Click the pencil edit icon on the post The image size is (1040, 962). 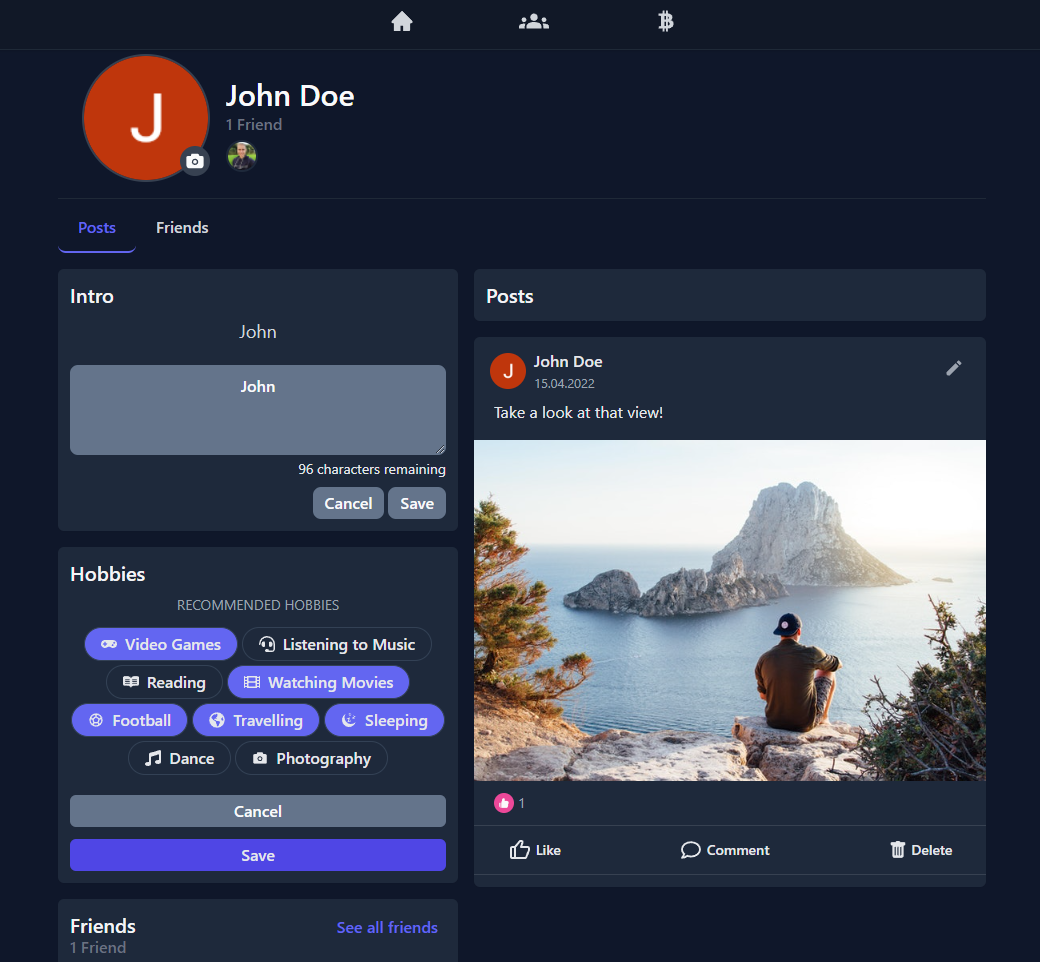[x=954, y=368]
